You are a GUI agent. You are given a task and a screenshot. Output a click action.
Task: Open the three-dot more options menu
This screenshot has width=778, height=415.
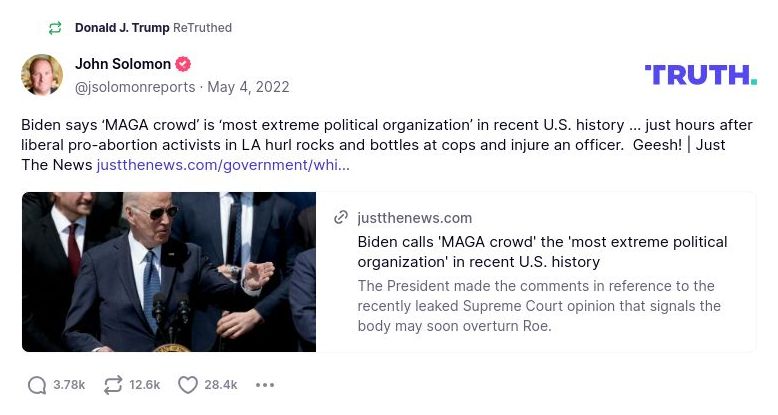(x=264, y=385)
